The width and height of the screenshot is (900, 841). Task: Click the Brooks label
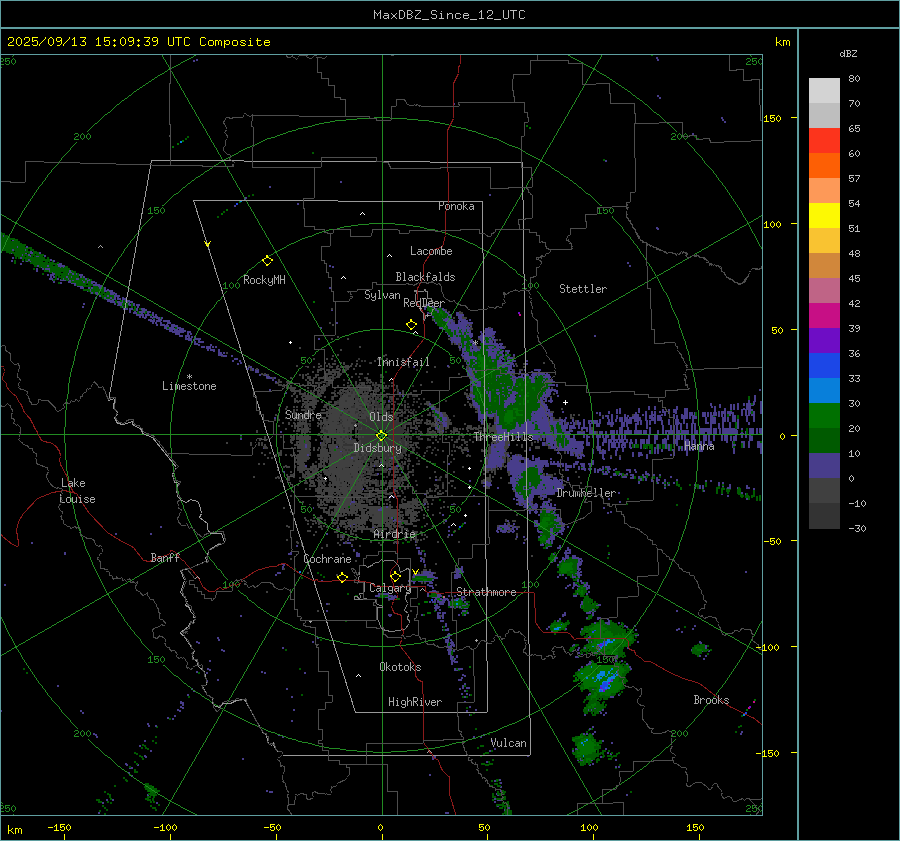click(711, 700)
